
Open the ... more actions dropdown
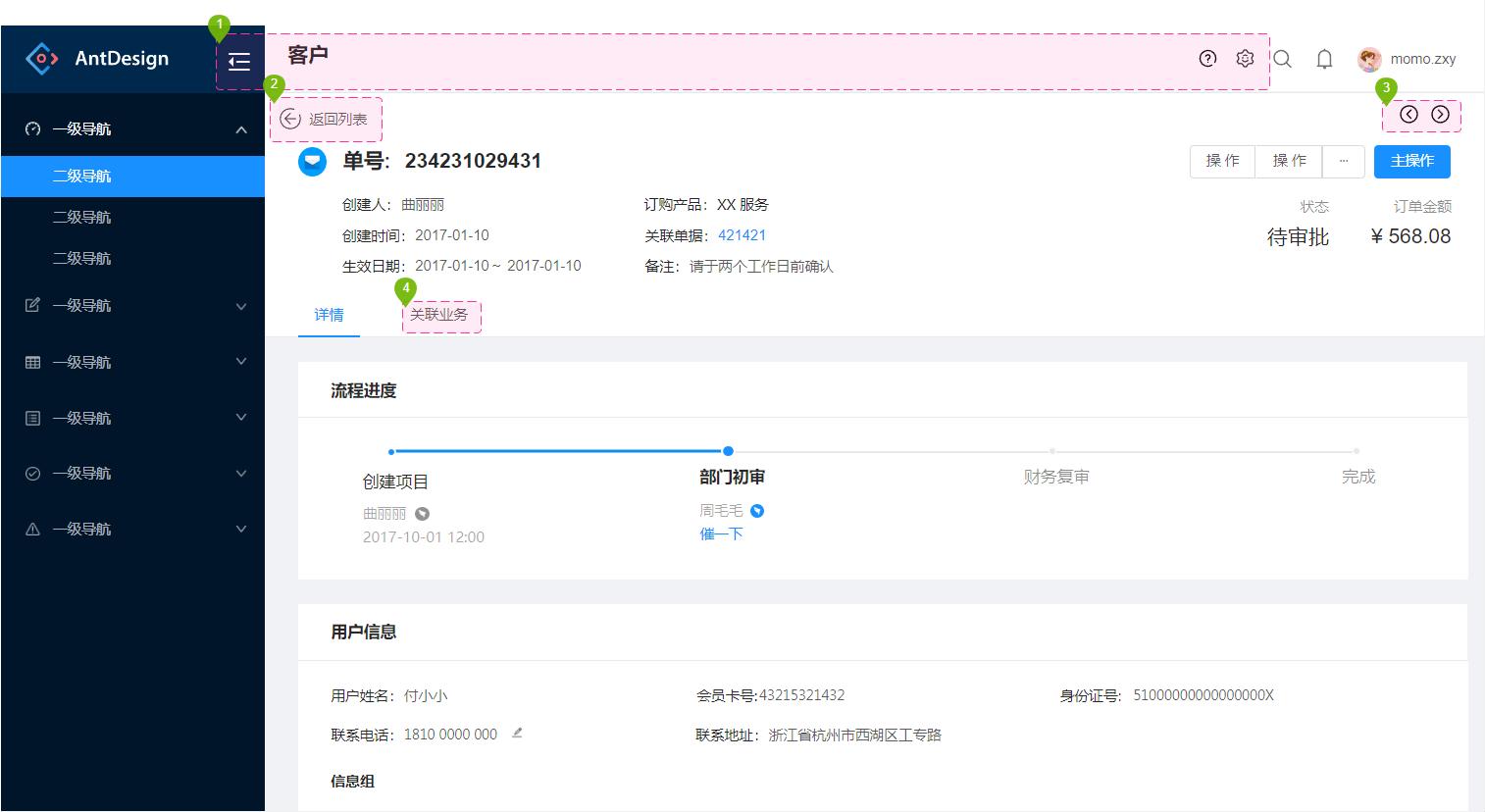coord(1343,161)
